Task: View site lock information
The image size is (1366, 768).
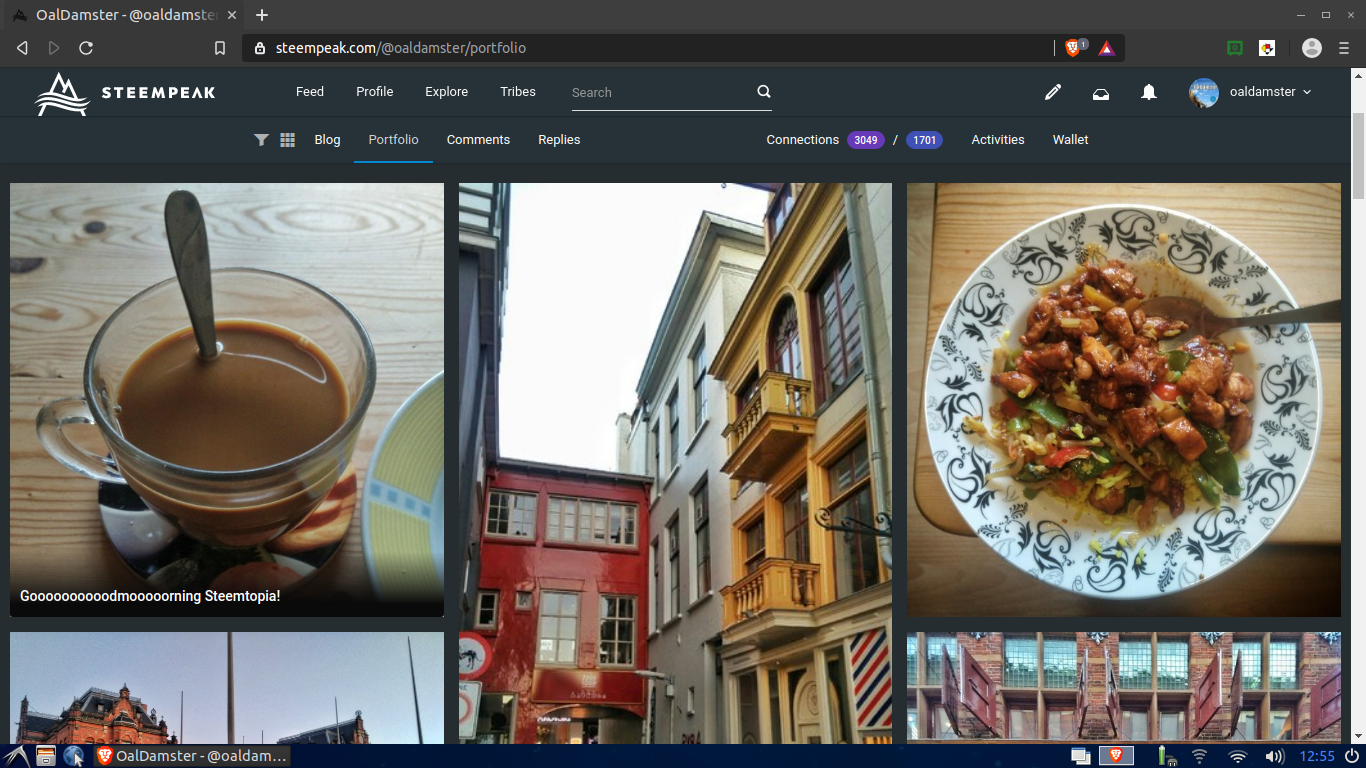Action: click(260, 48)
